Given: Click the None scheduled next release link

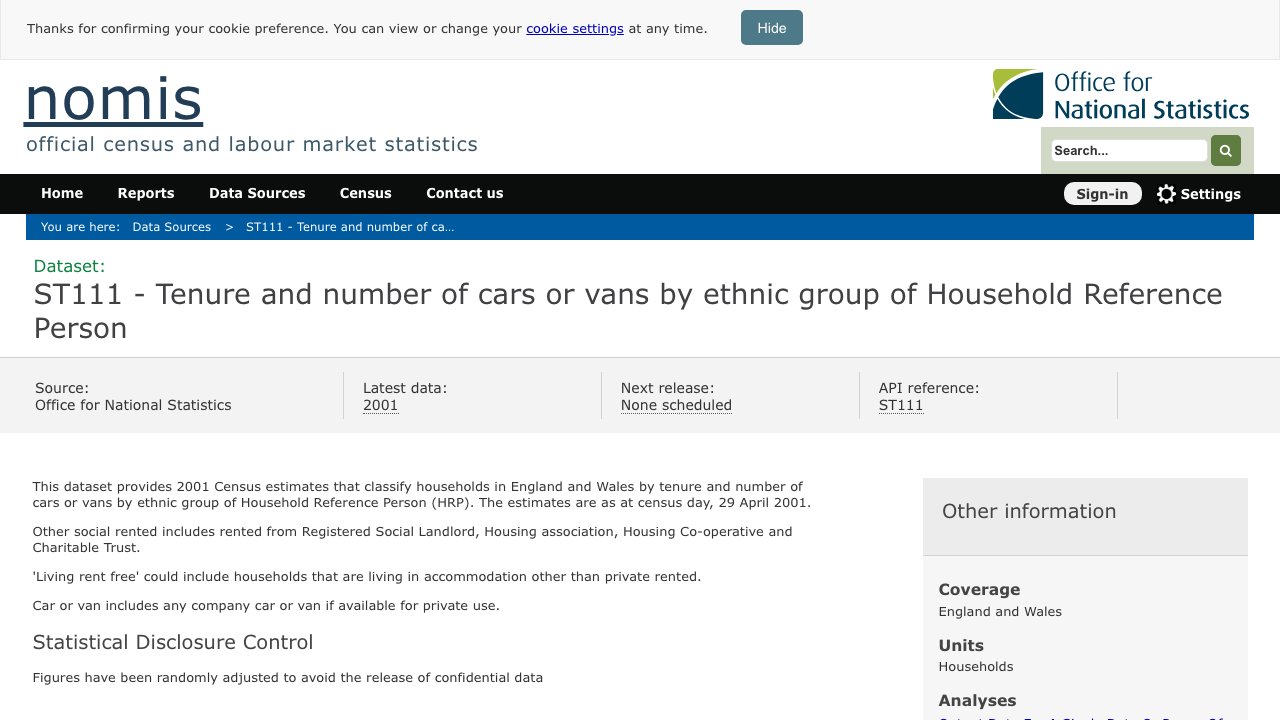Looking at the screenshot, I should click(x=676, y=405).
